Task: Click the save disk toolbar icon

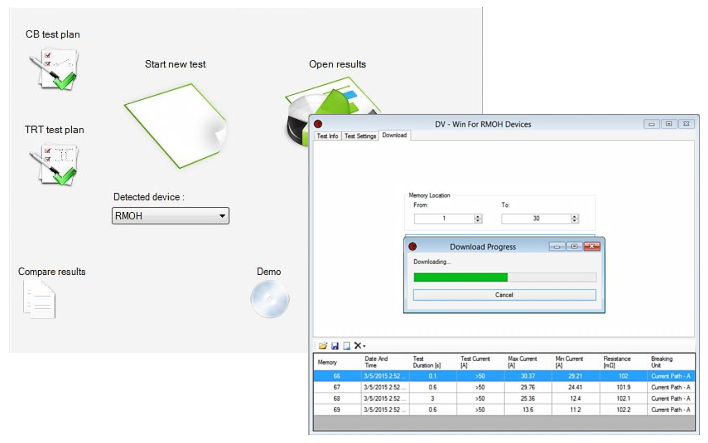Action: click(334, 345)
